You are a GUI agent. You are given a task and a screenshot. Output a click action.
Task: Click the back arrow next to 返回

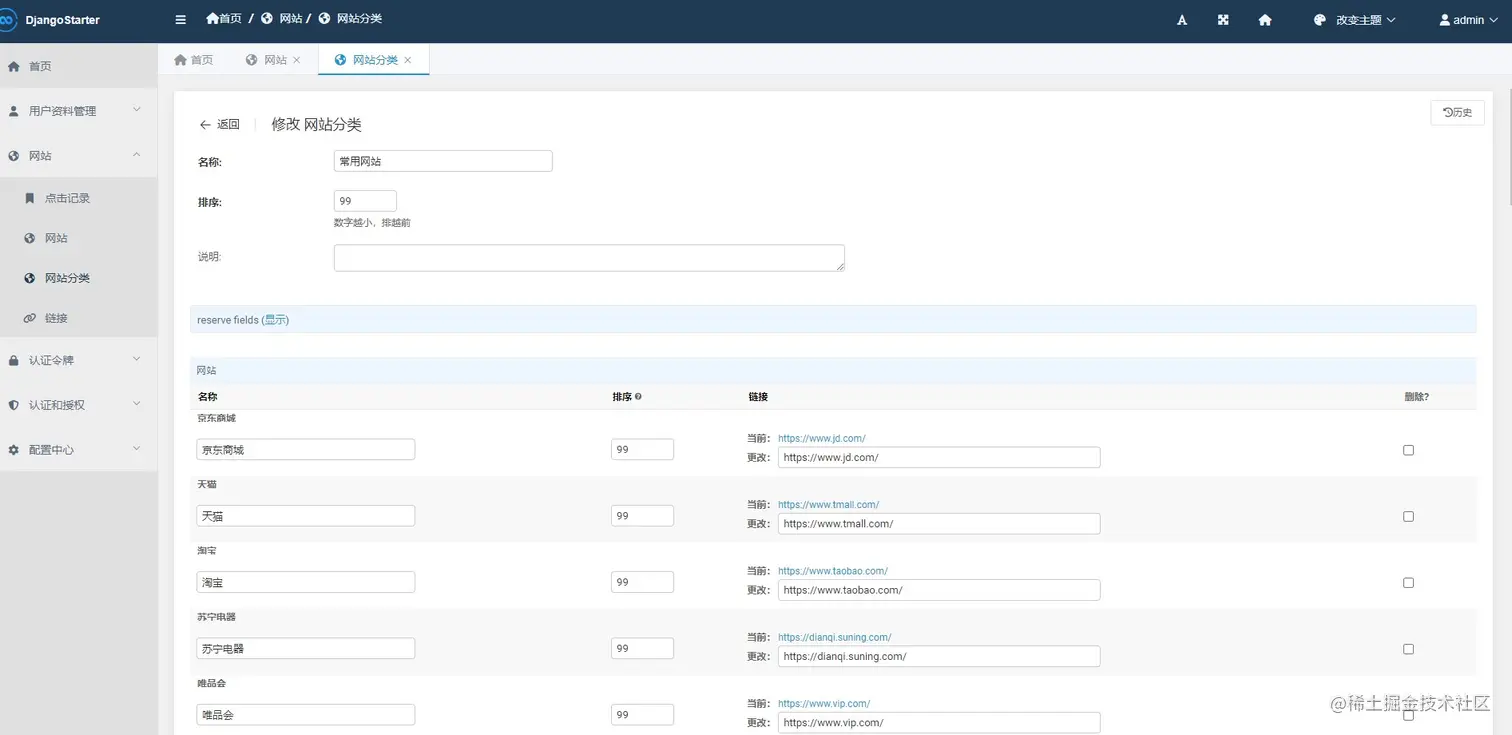pyautogui.click(x=205, y=125)
